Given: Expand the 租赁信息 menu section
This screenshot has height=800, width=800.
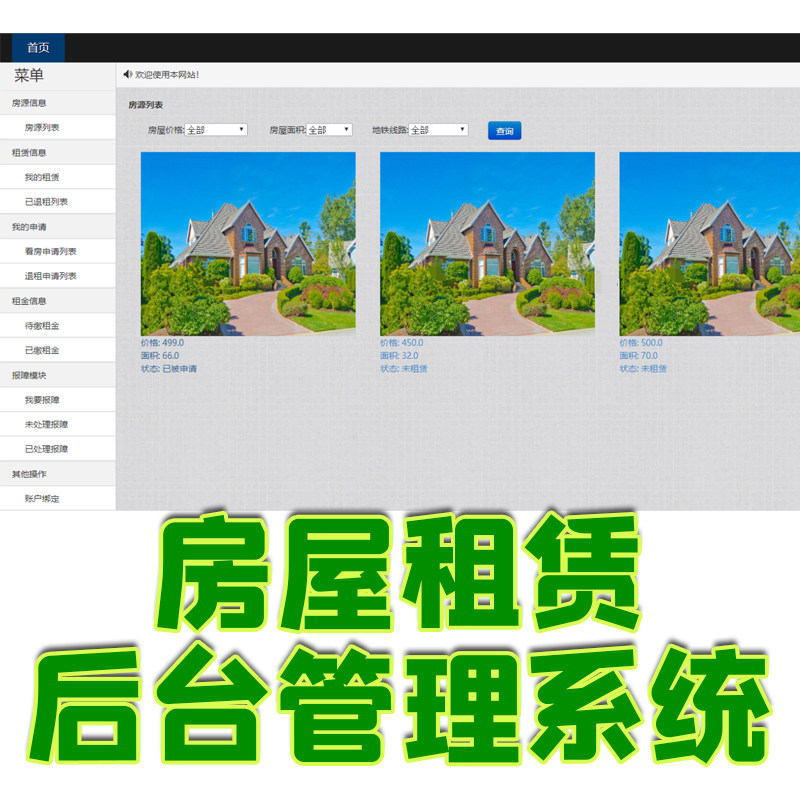Looking at the screenshot, I should pyautogui.click(x=58, y=153).
